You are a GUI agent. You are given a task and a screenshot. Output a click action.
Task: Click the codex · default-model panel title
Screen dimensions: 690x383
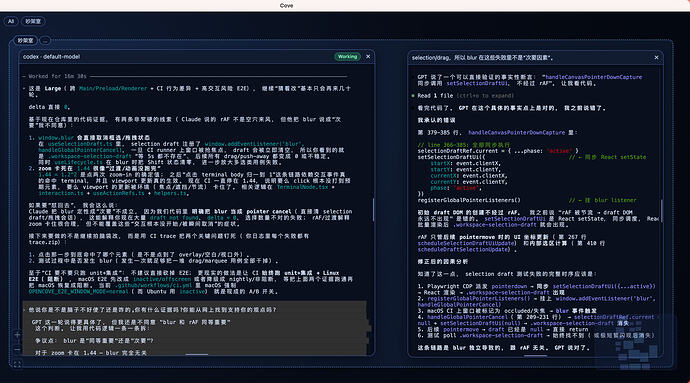(51, 57)
